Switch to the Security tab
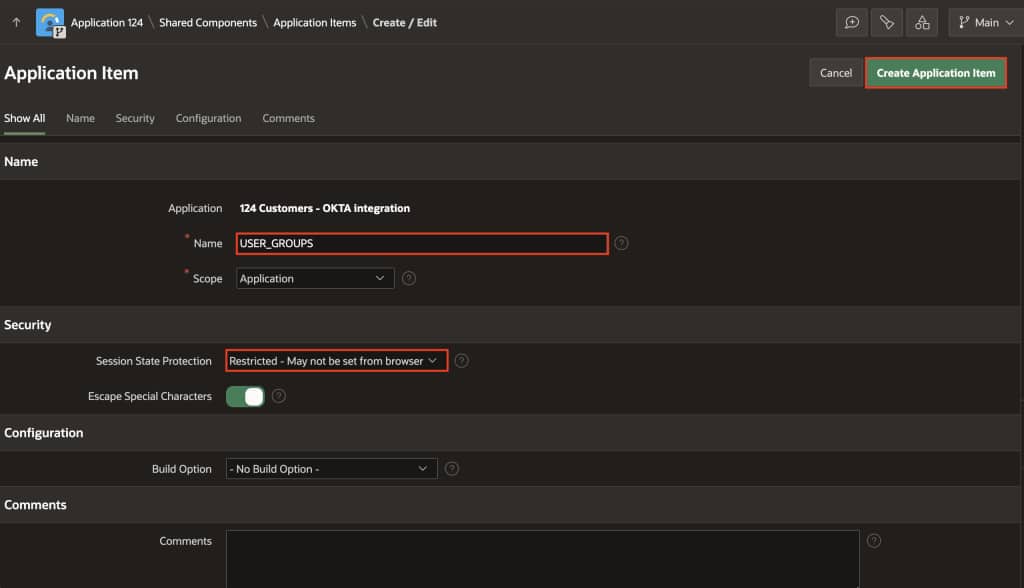The width and height of the screenshot is (1024, 588). (x=135, y=118)
